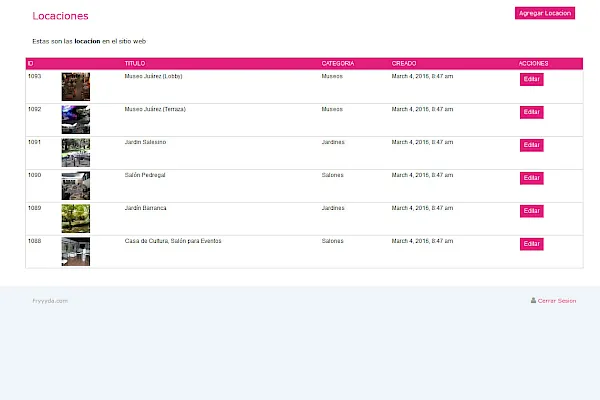Screen dimensions: 600x400
Task: Open the Salón Pedregal thumbnail image
Action: pyautogui.click(x=76, y=185)
